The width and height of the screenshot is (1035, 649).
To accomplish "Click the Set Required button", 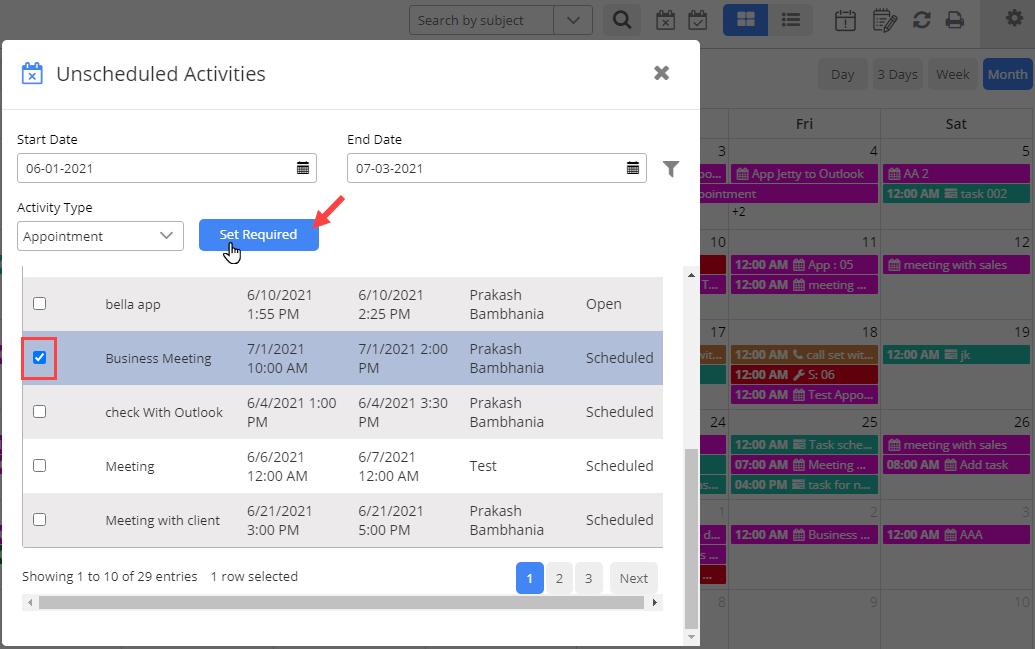I will [x=258, y=234].
